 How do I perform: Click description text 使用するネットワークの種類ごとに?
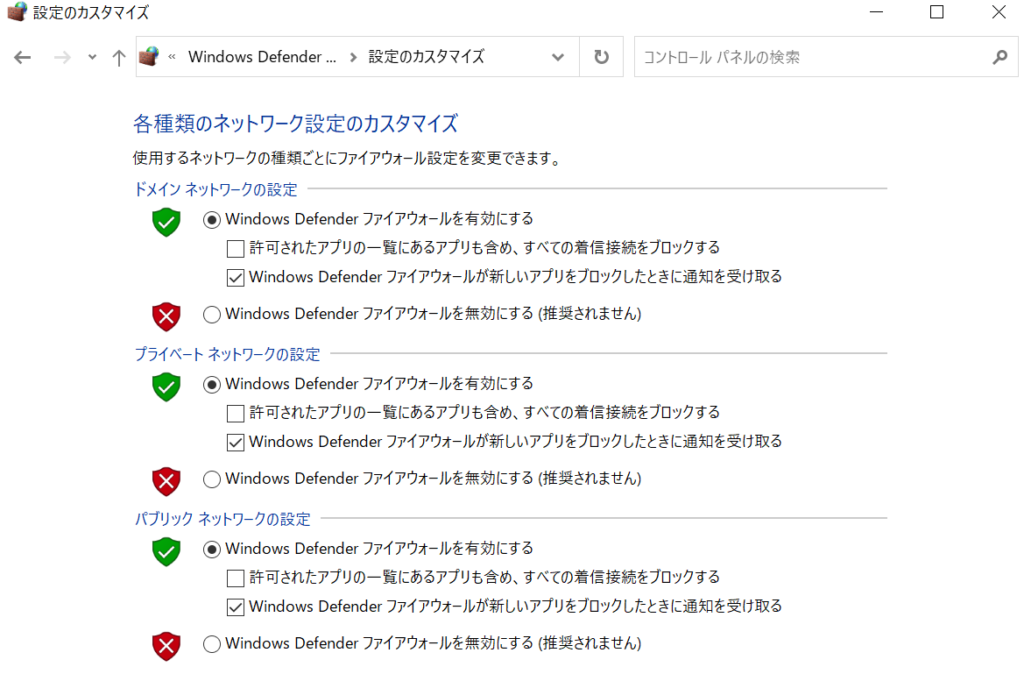(234, 158)
